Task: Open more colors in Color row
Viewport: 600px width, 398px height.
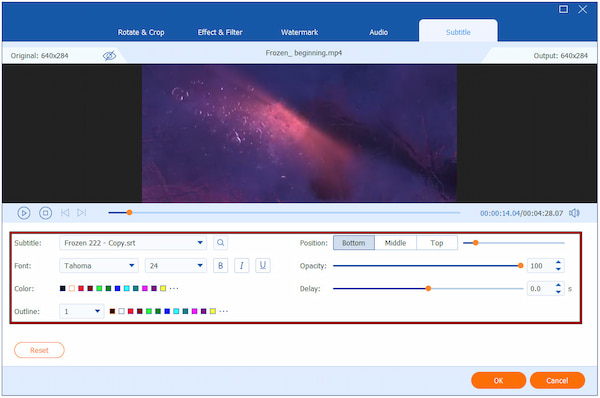Action: (x=174, y=289)
